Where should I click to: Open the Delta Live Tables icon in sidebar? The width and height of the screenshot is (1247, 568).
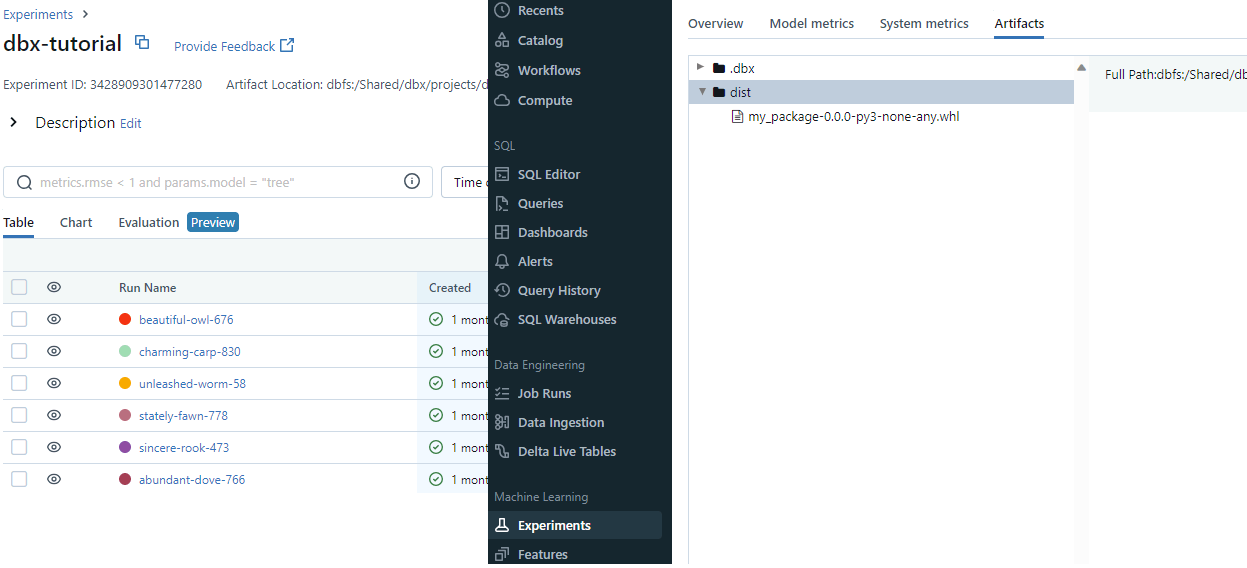[502, 451]
